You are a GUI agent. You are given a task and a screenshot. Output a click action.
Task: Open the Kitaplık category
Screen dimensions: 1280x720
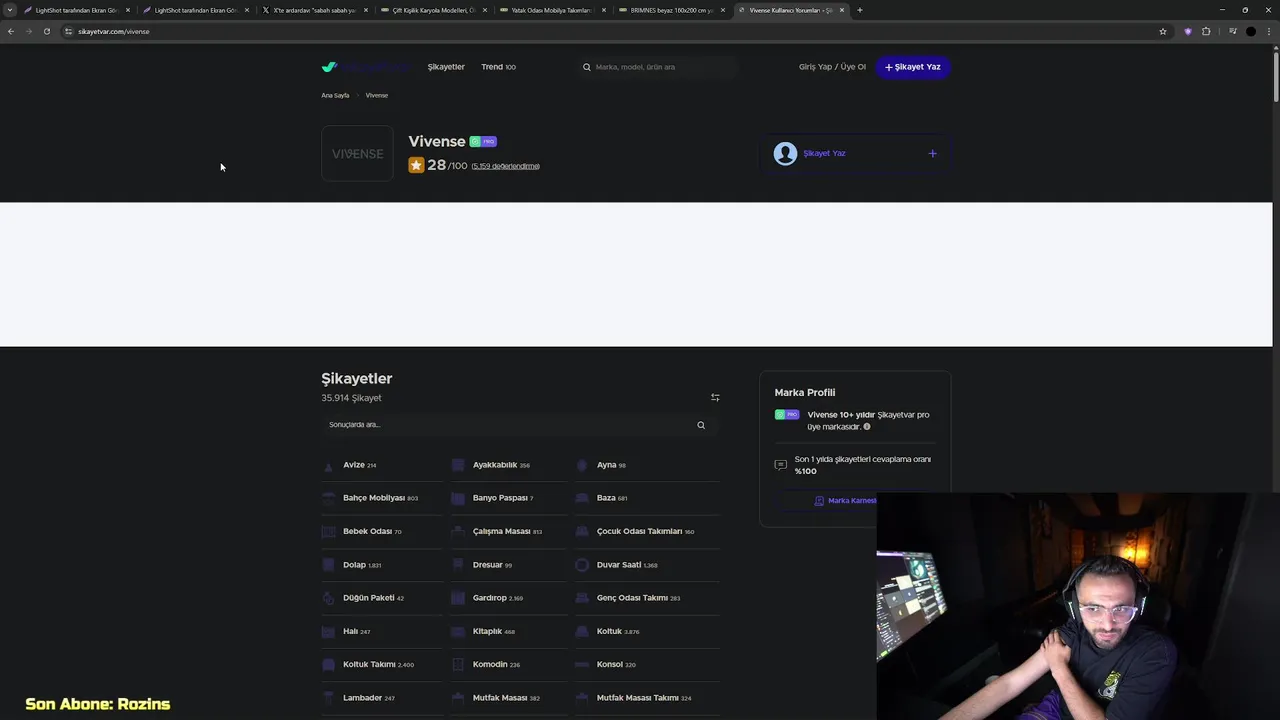click(x=509, y=632)
